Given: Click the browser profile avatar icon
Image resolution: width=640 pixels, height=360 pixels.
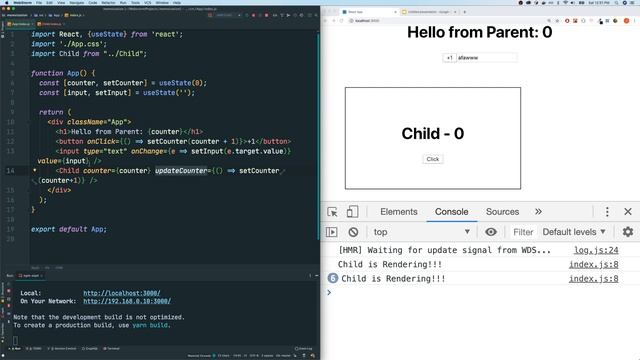Looking at the screenshot, I should pyautogui.click(x=627, y=21).
